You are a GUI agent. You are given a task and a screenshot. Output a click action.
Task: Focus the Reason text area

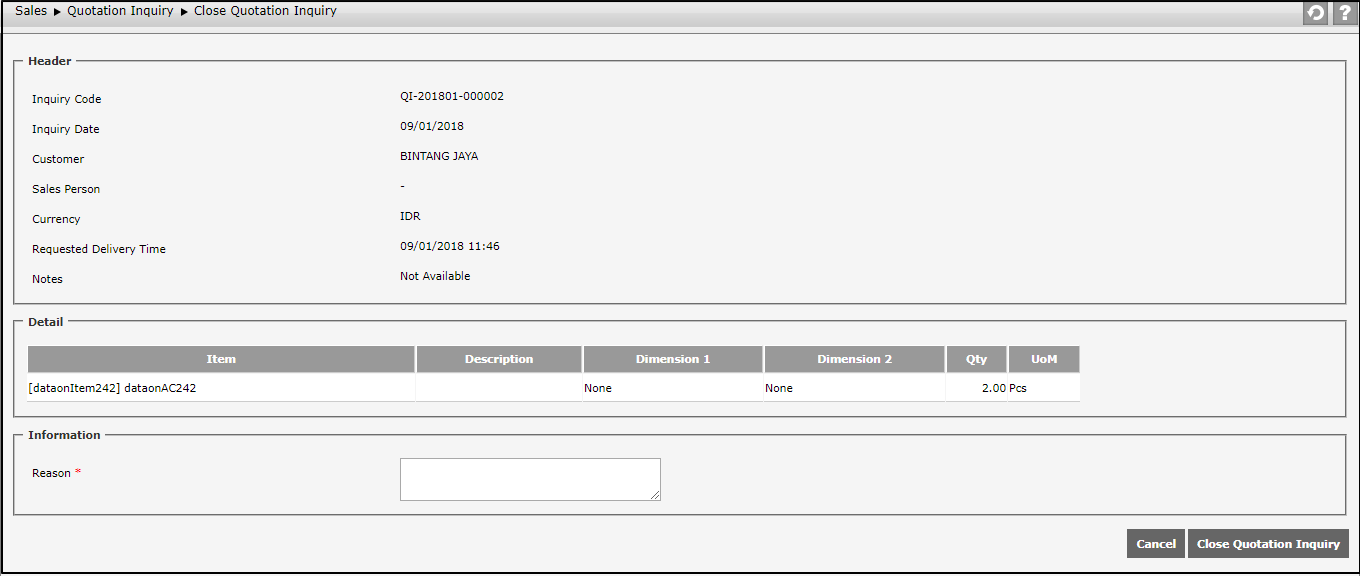pos(530,479)
